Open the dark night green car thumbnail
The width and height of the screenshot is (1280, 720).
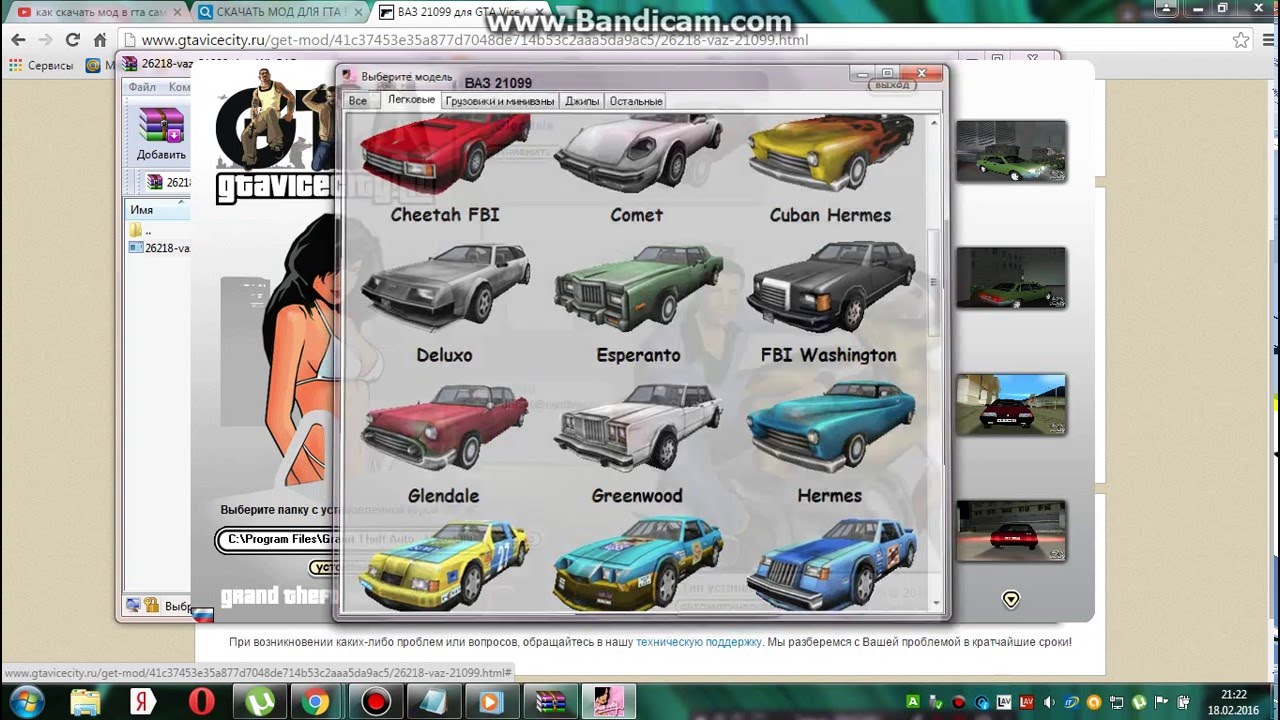(1011, 277)
